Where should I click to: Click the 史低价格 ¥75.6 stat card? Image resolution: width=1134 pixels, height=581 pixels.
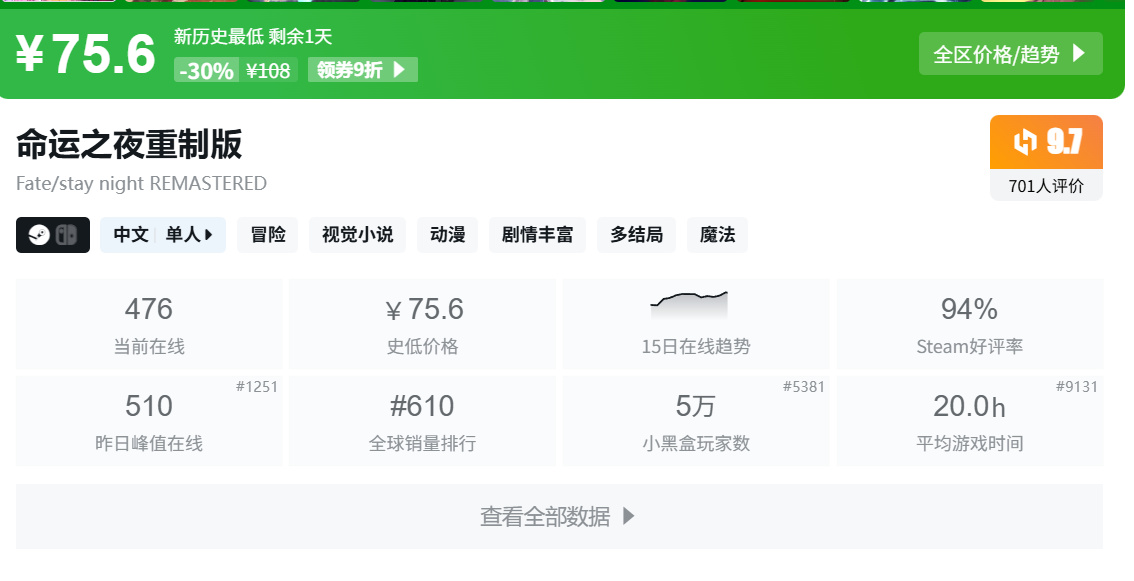pyautogui.click(x=422, y=323)
